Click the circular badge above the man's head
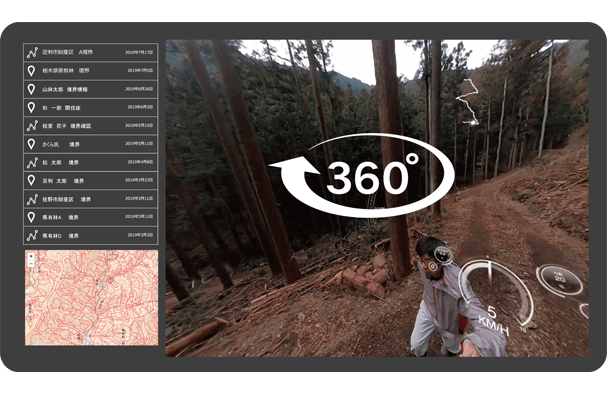 coord(443,255)
